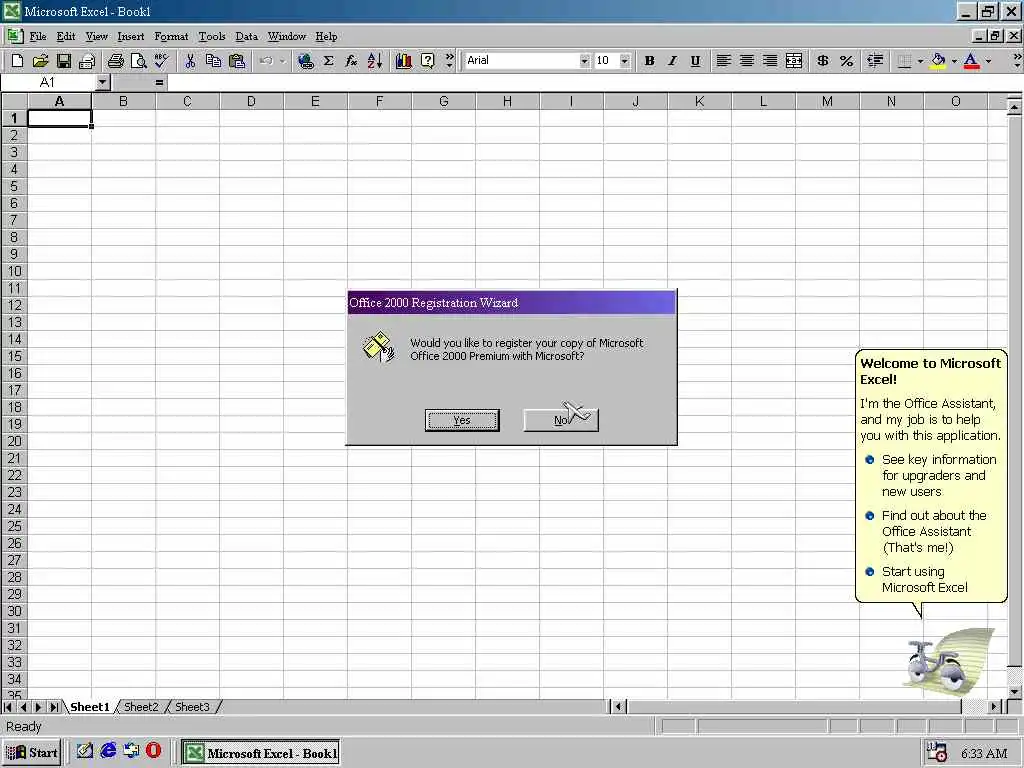
Task: Click the New workbook icon
Action: click(18, 61)
